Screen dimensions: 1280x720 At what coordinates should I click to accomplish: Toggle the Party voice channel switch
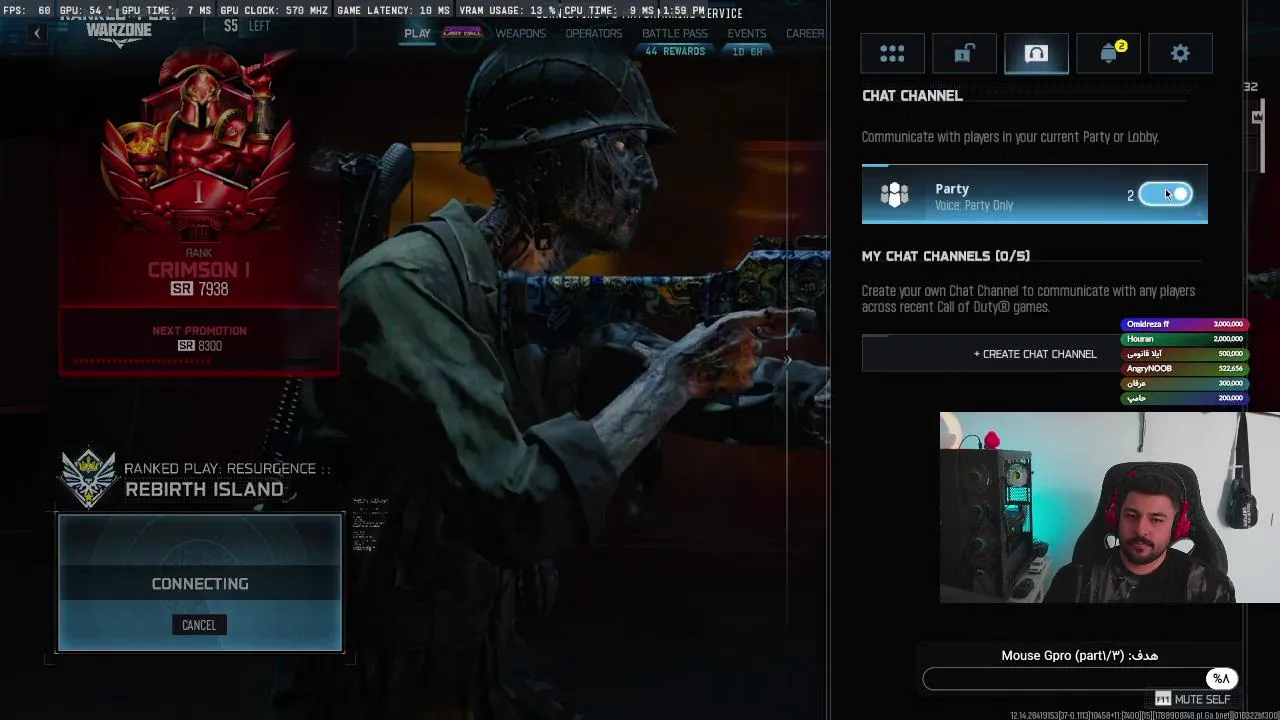click(1165, 194)
